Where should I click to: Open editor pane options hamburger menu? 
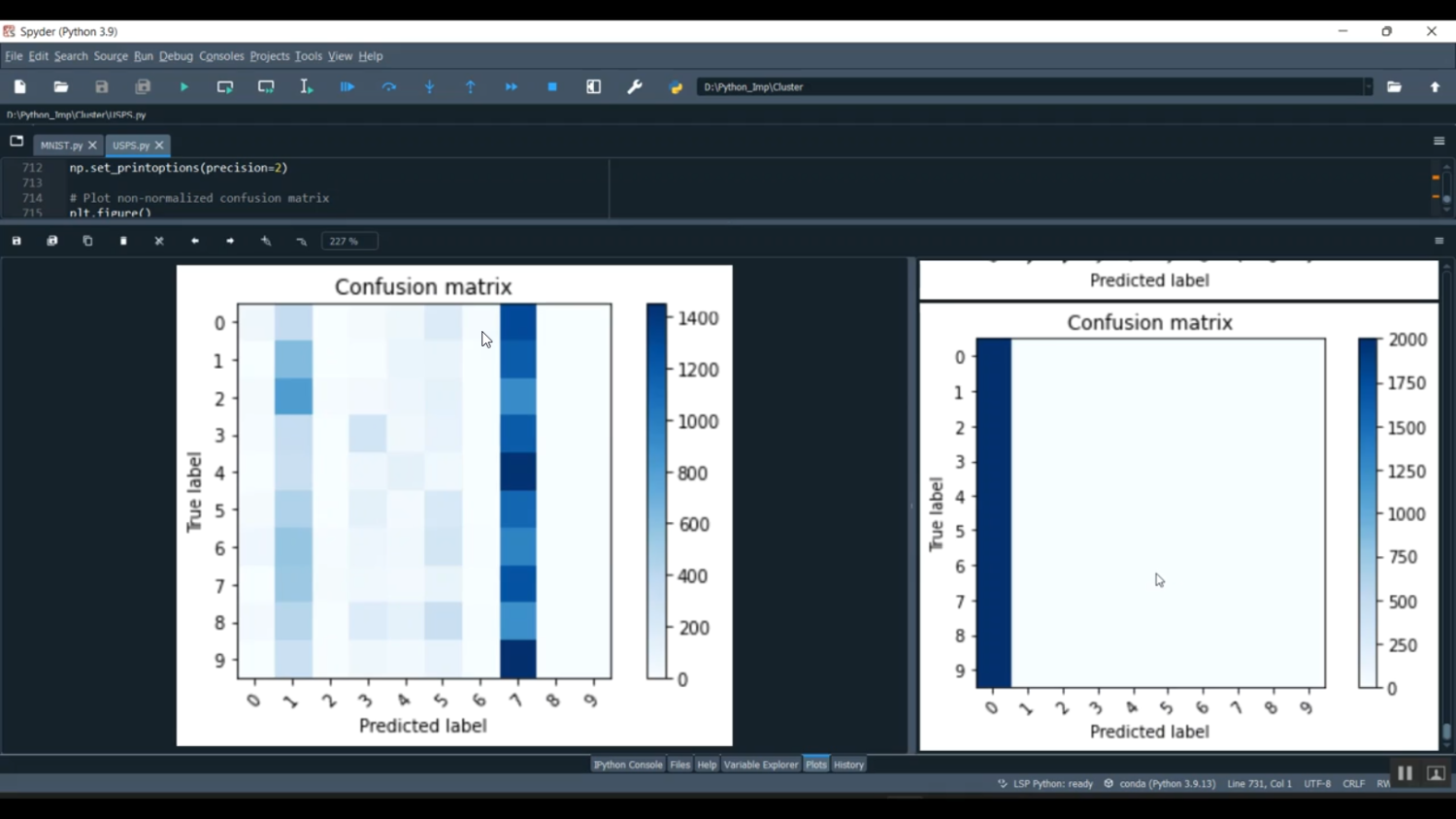click(1439, 142)
